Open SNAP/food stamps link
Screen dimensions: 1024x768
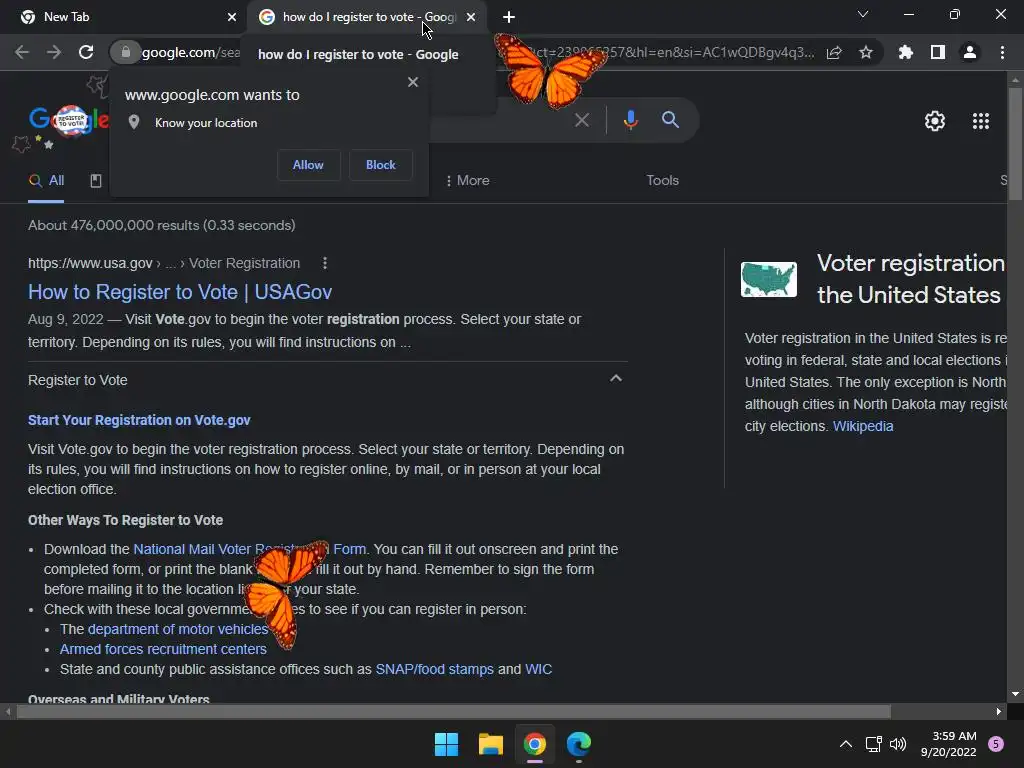point(434,669)
